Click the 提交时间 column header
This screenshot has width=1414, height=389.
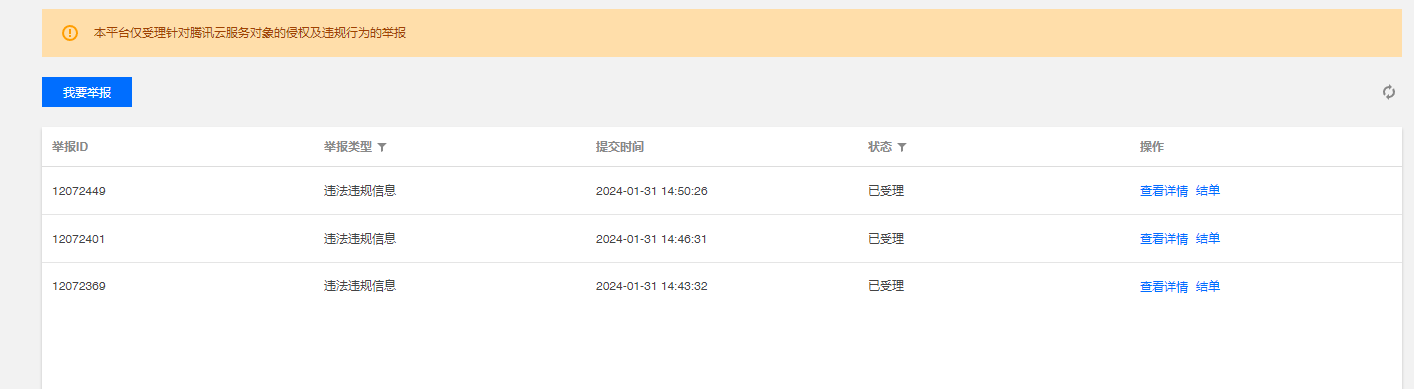620,147
